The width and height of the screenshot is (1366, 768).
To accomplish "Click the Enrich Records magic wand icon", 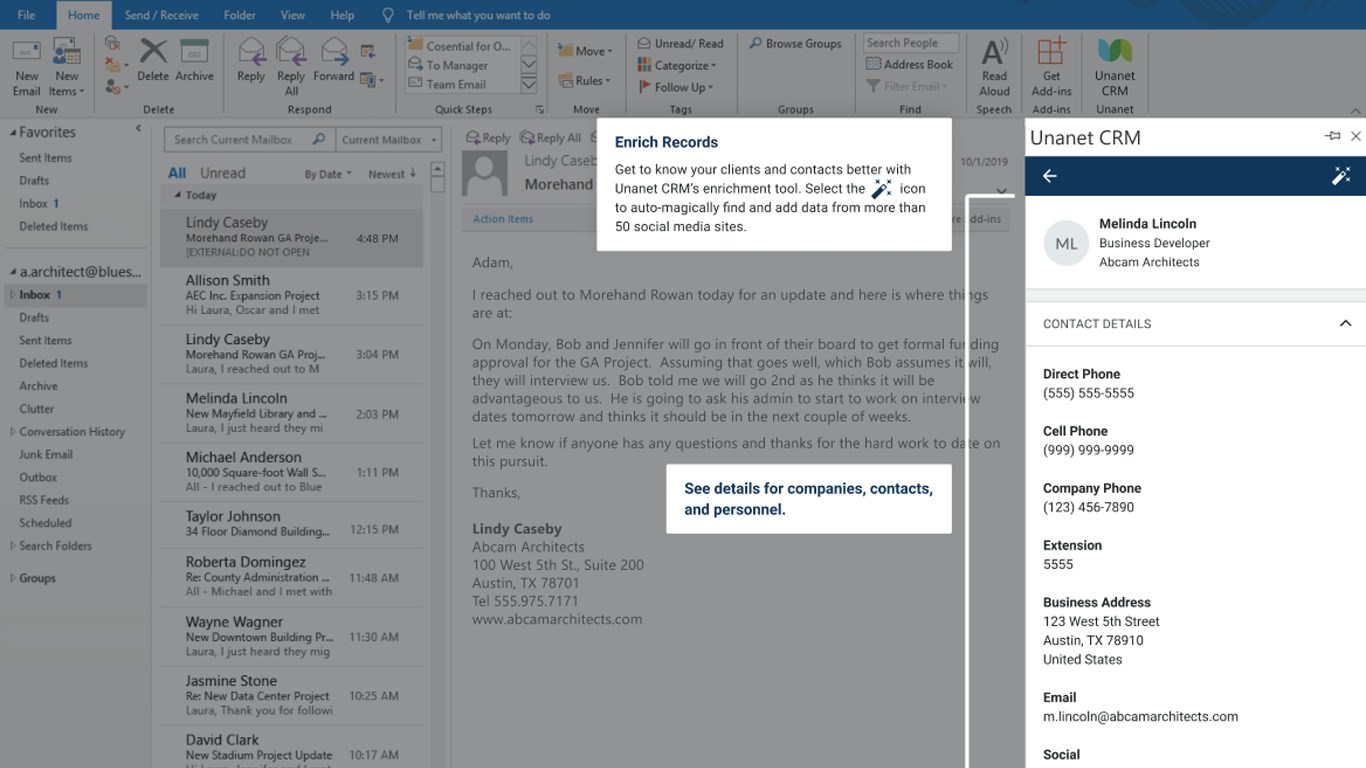I will point(1341,176).
